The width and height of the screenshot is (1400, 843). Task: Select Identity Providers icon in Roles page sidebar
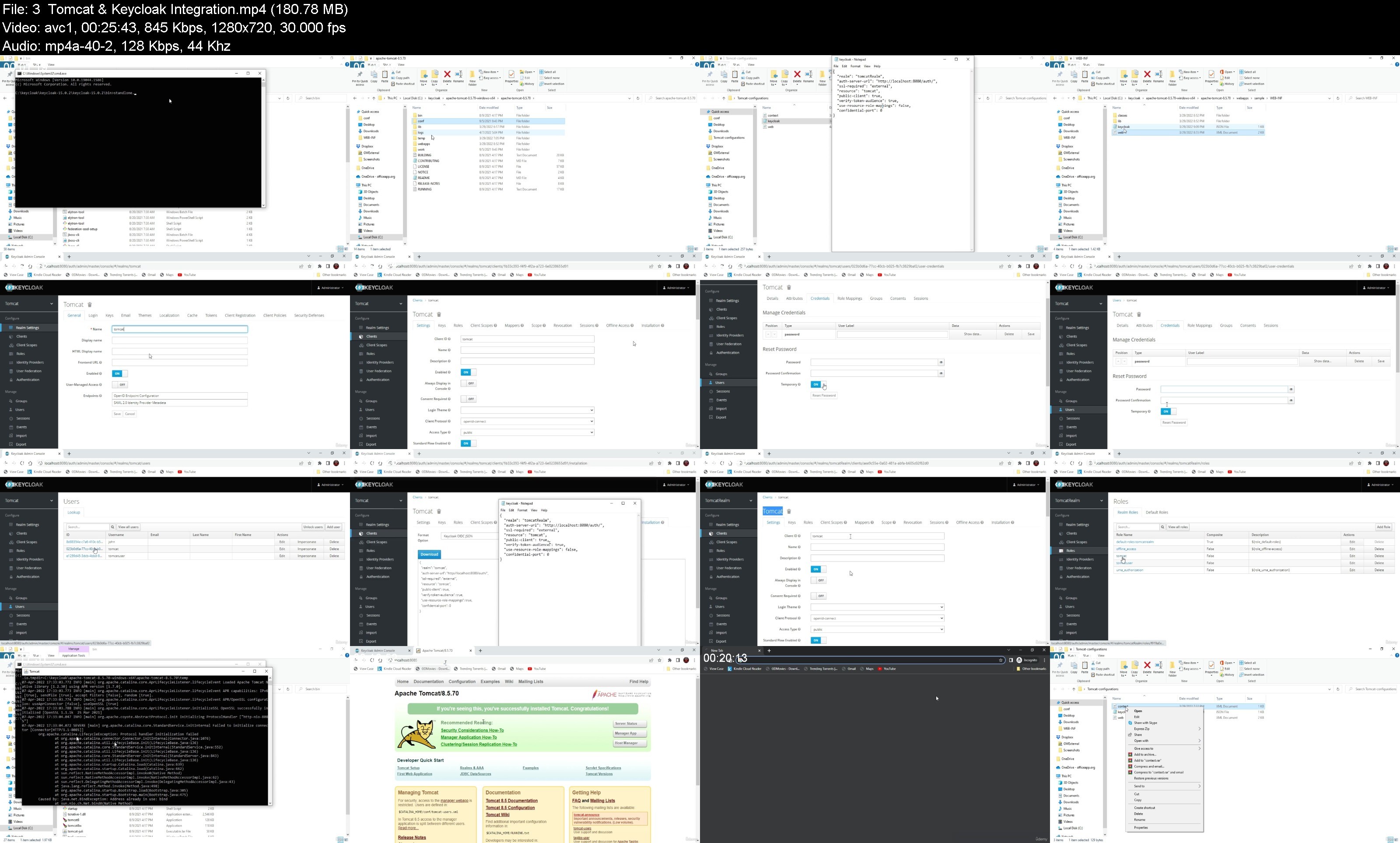point(1060,559)
